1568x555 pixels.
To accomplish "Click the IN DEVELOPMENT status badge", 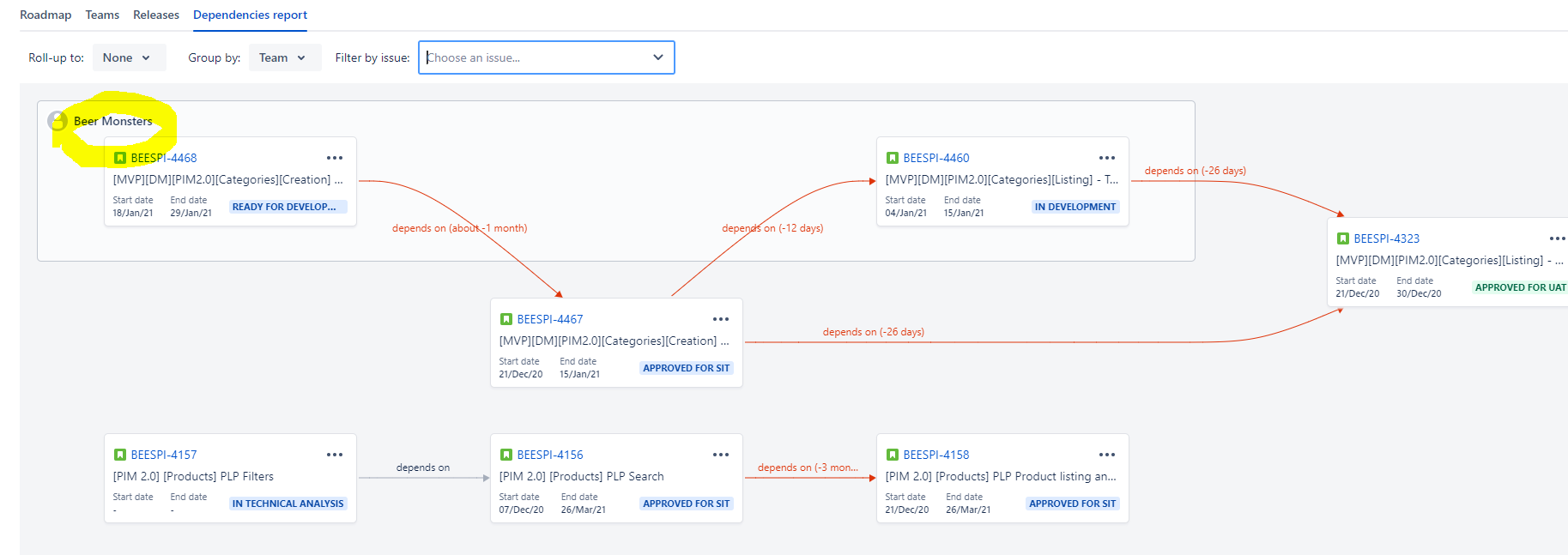I will pos(1075,207).
